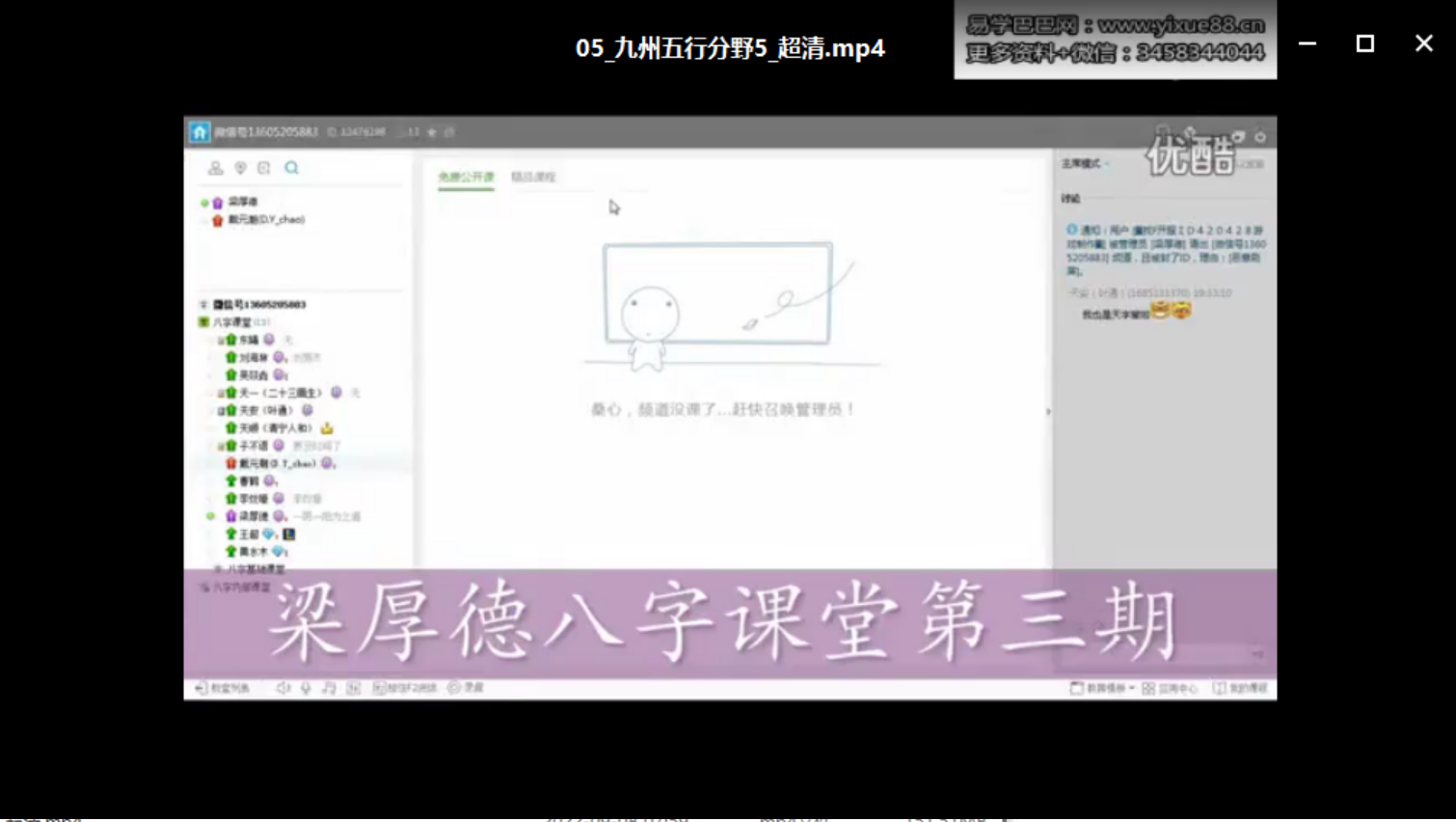Open the search icon in the left panel

click(291, 167)
